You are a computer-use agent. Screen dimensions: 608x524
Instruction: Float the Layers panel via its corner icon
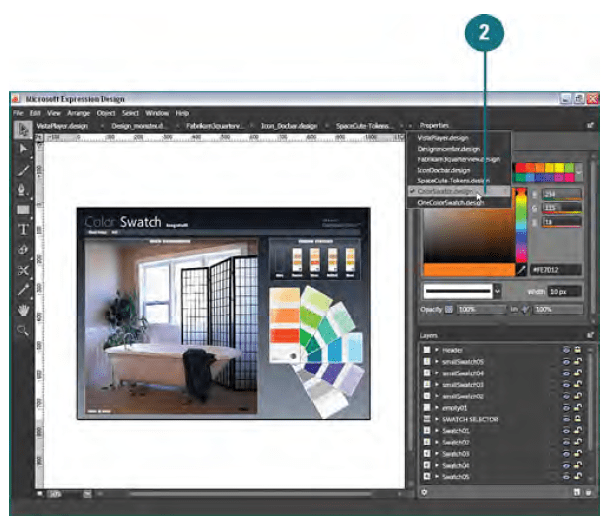tap(590, 335)
